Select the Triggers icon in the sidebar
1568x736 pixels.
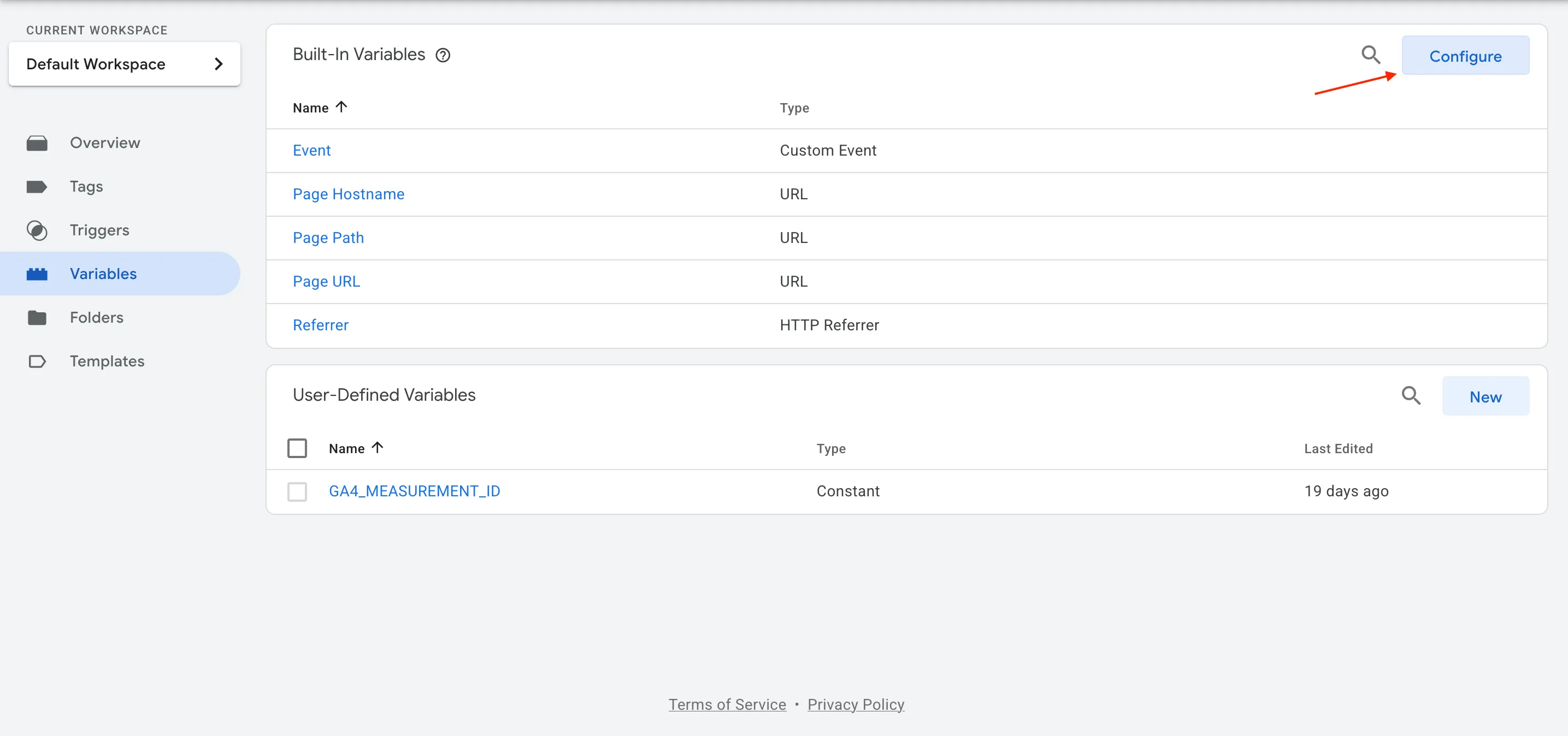[37, 230]
